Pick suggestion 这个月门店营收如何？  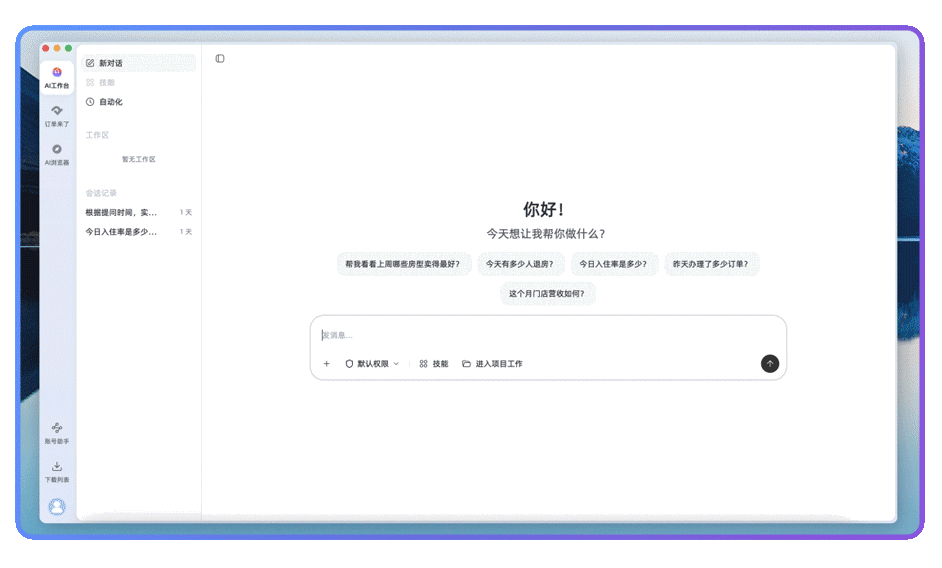coord(547,293)
